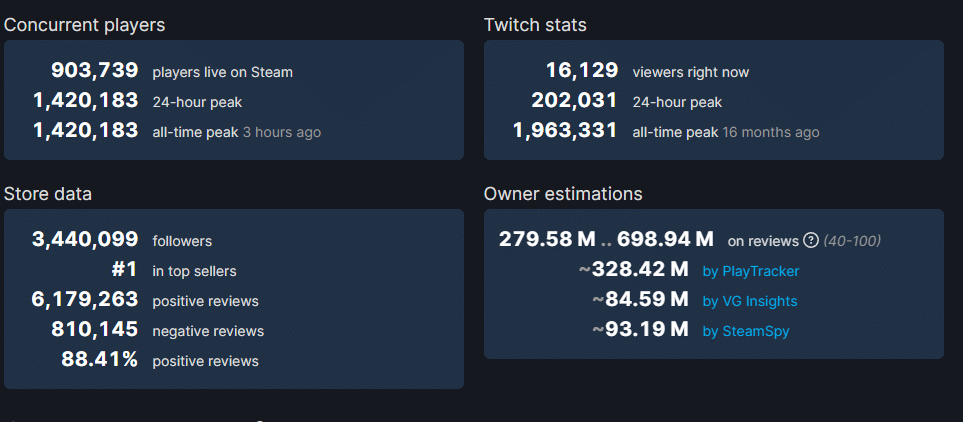Click the 6,179,263 positive reviews count
The width and height of the screenshot is (963, 422).
click(x=84, y=300)
